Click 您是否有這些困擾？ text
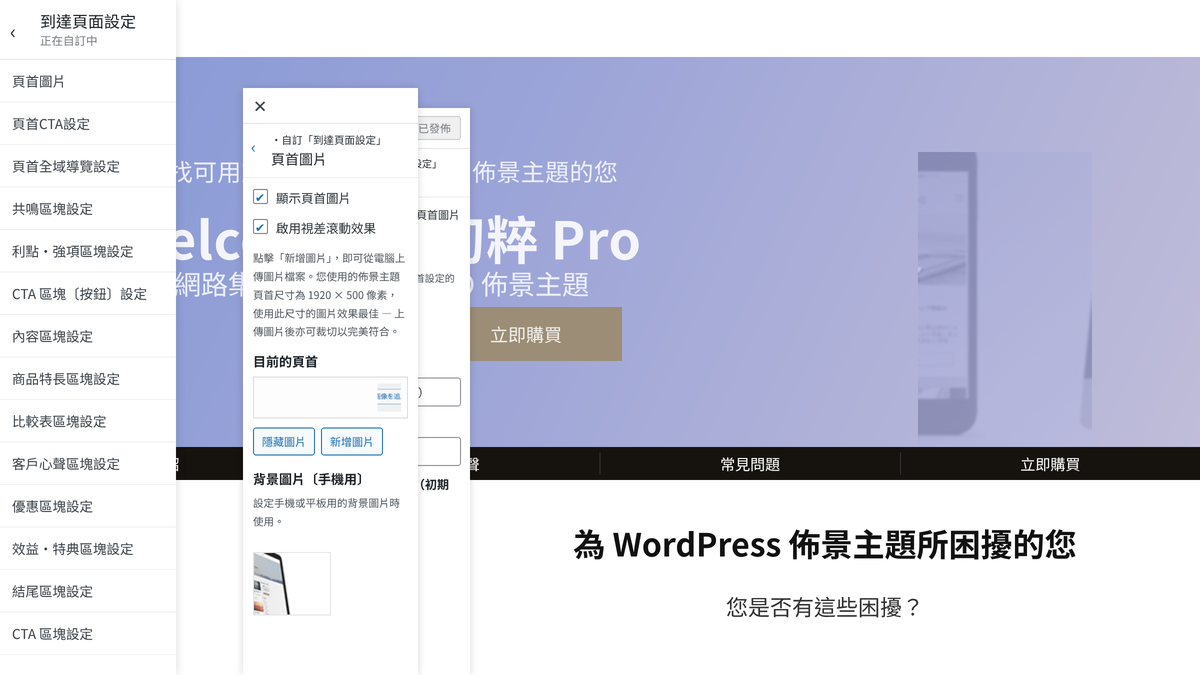The image size is (1200, 675). 824,607
